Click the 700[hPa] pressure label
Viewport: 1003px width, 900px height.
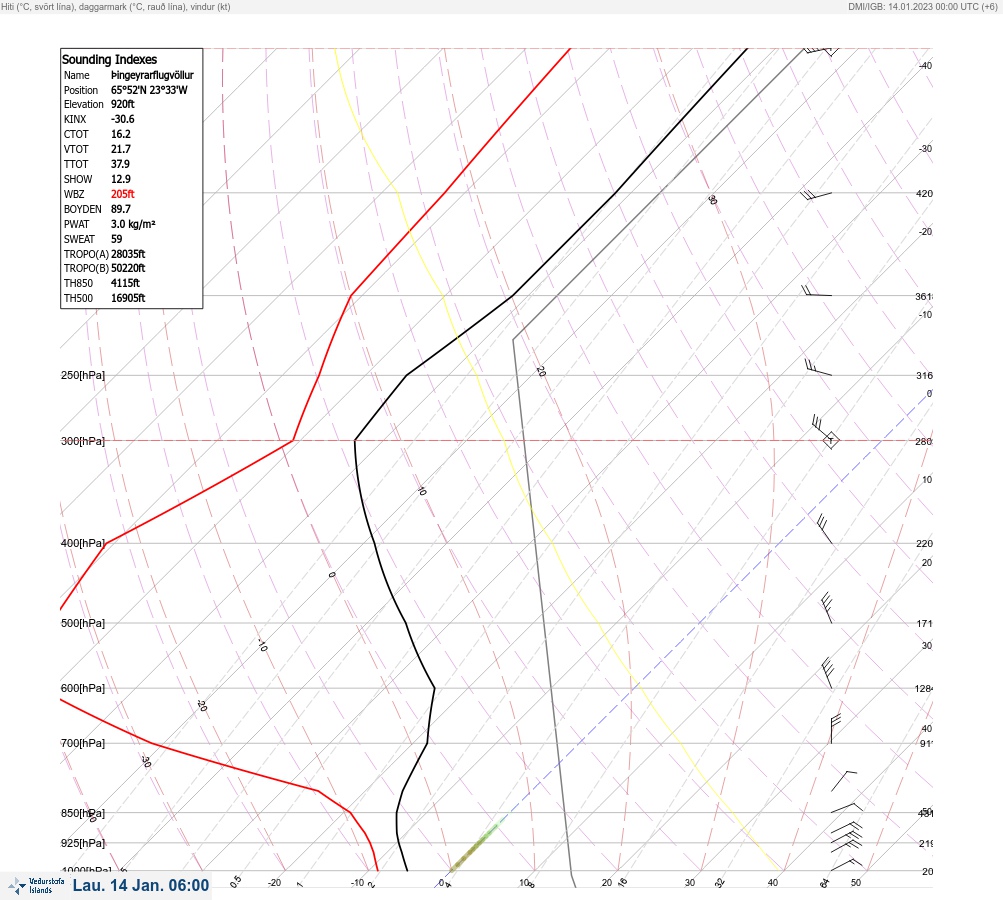coord(83,743)
